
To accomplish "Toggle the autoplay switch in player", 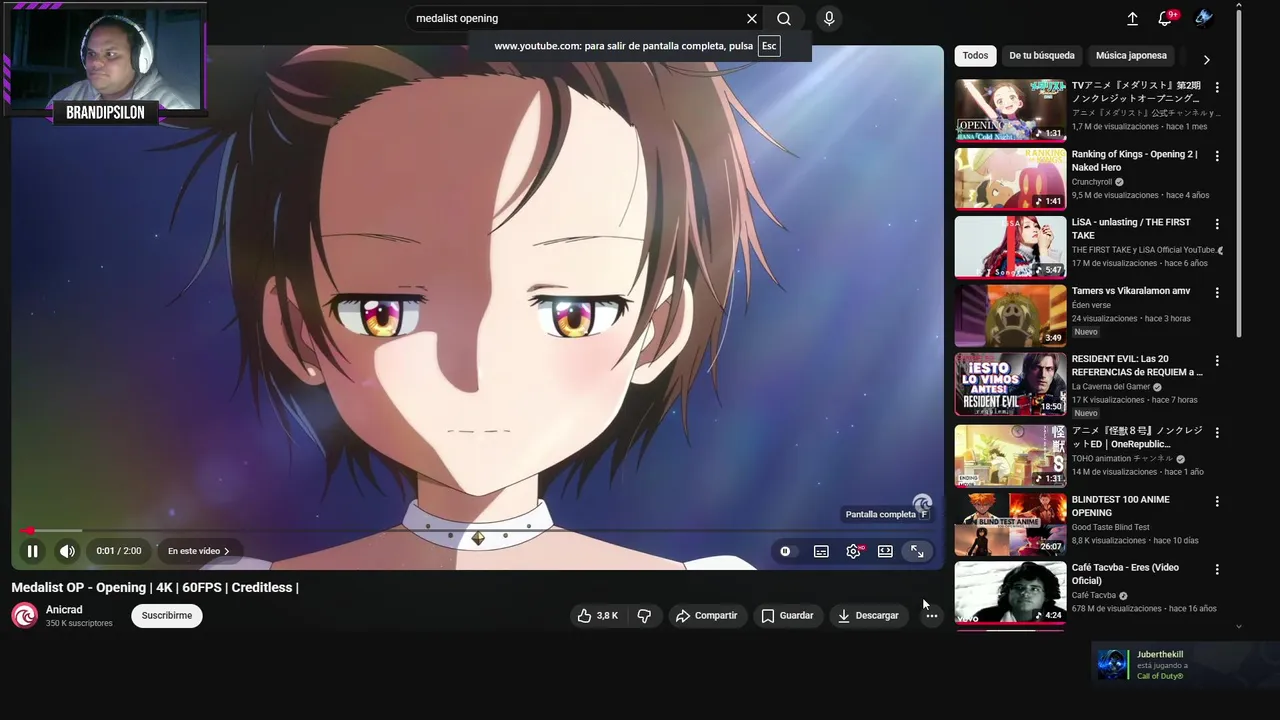I will [x=786, y=551].
